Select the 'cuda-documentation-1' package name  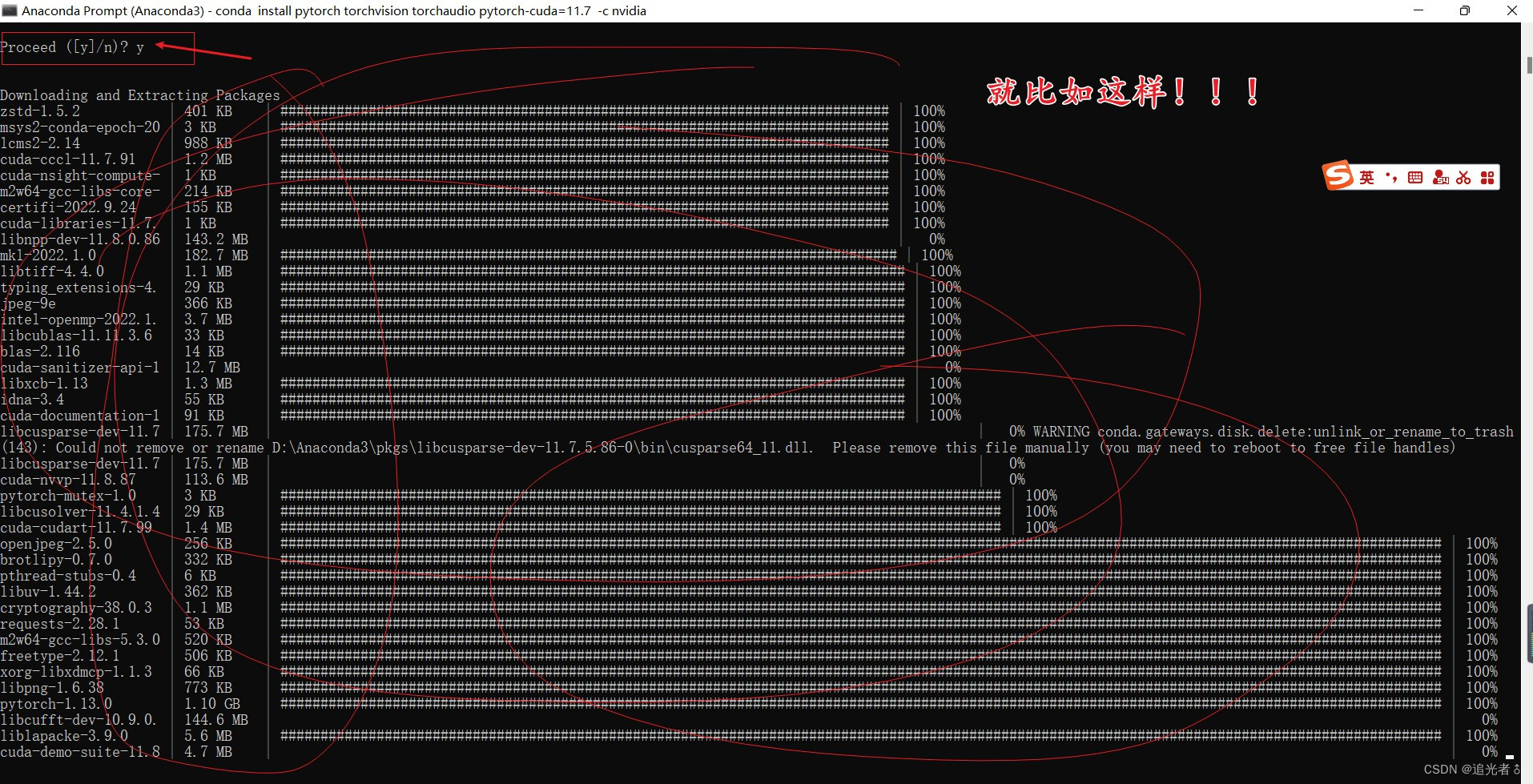[x=80, y=416]
